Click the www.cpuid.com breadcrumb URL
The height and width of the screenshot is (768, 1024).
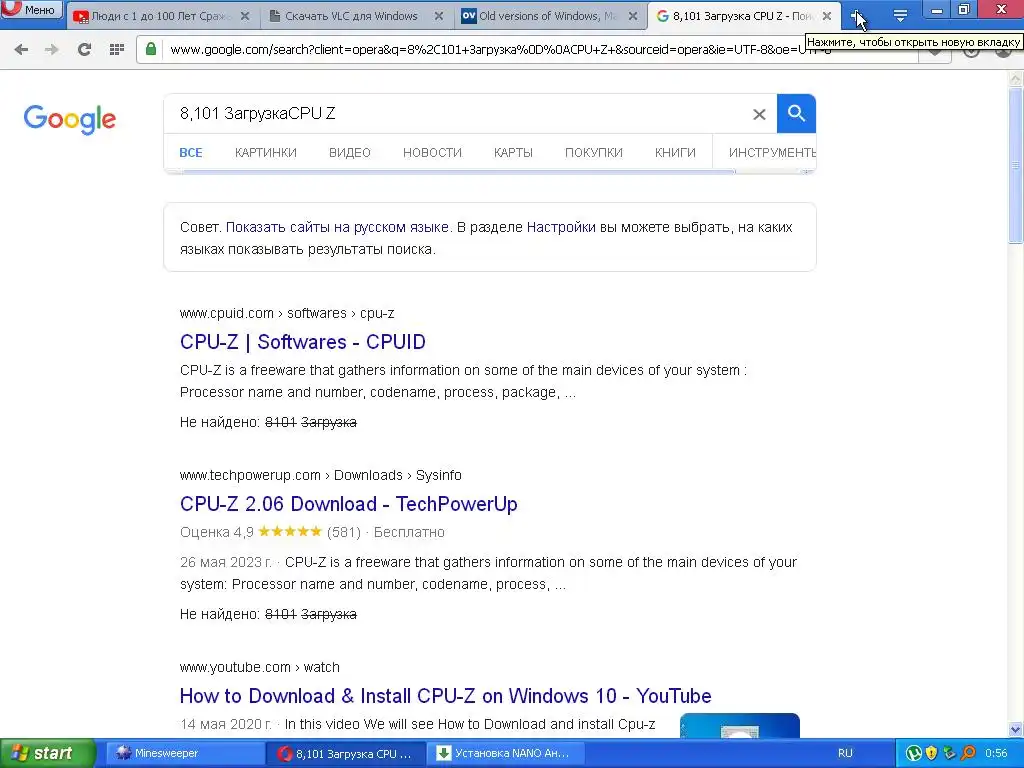[287, 313]
